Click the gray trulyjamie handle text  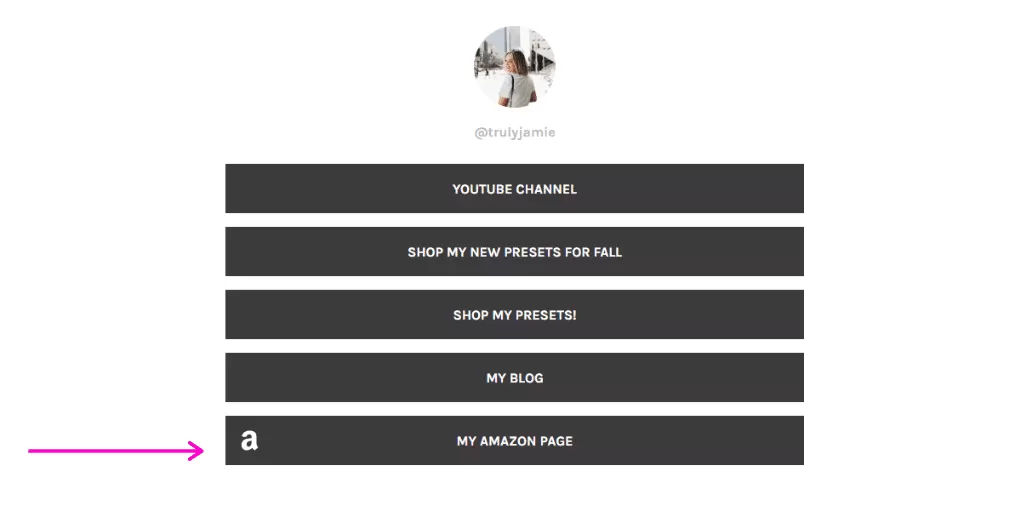pyautogui.click(x=514, y=132)
